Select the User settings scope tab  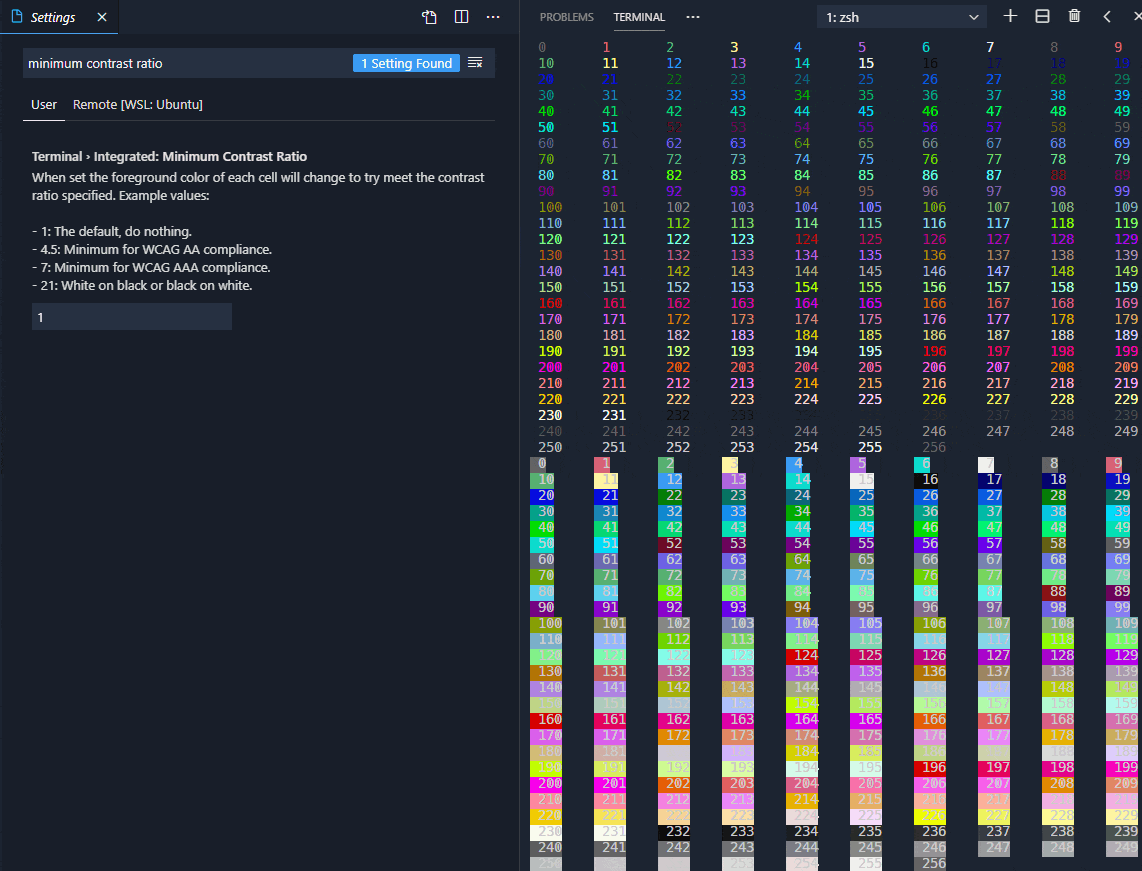coord(44,103)
